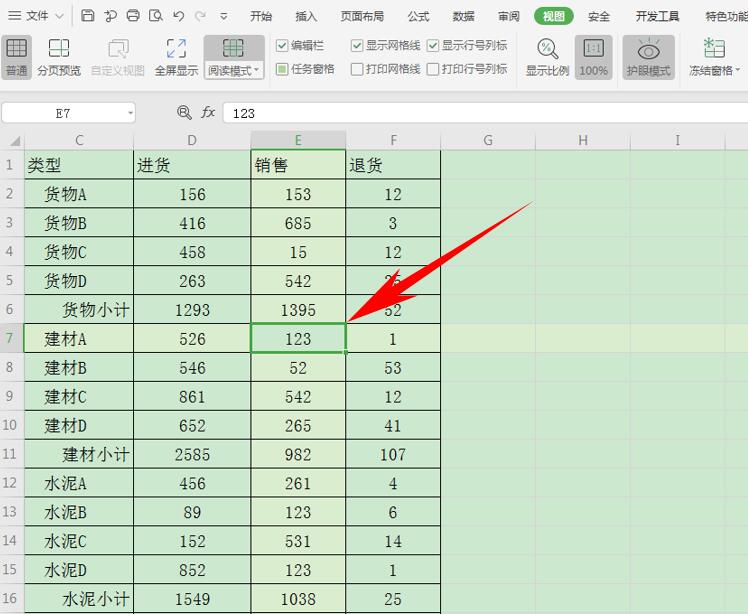Select cell 水泥C

pos(79,541)
